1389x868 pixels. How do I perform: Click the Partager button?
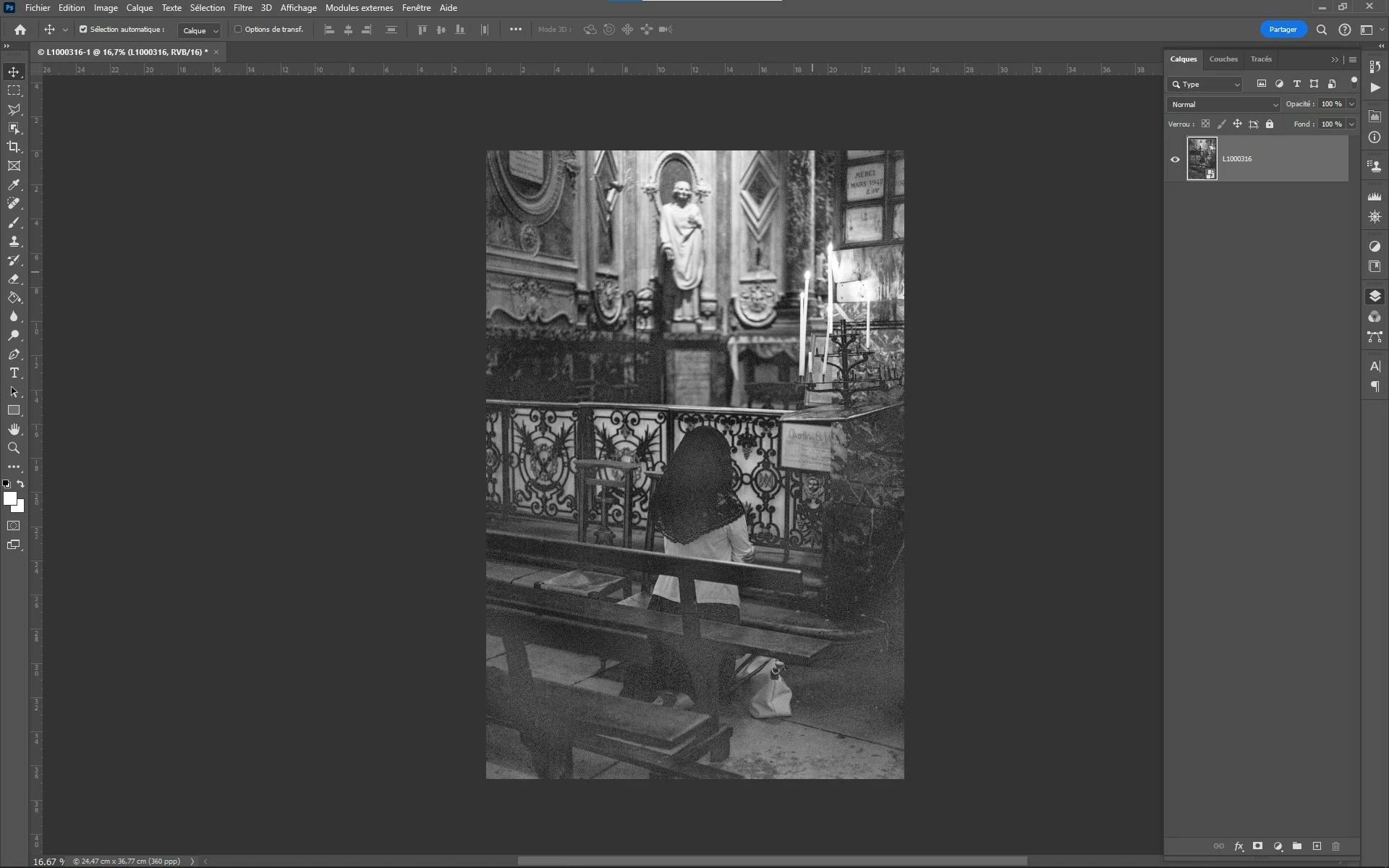point(1283,30)
